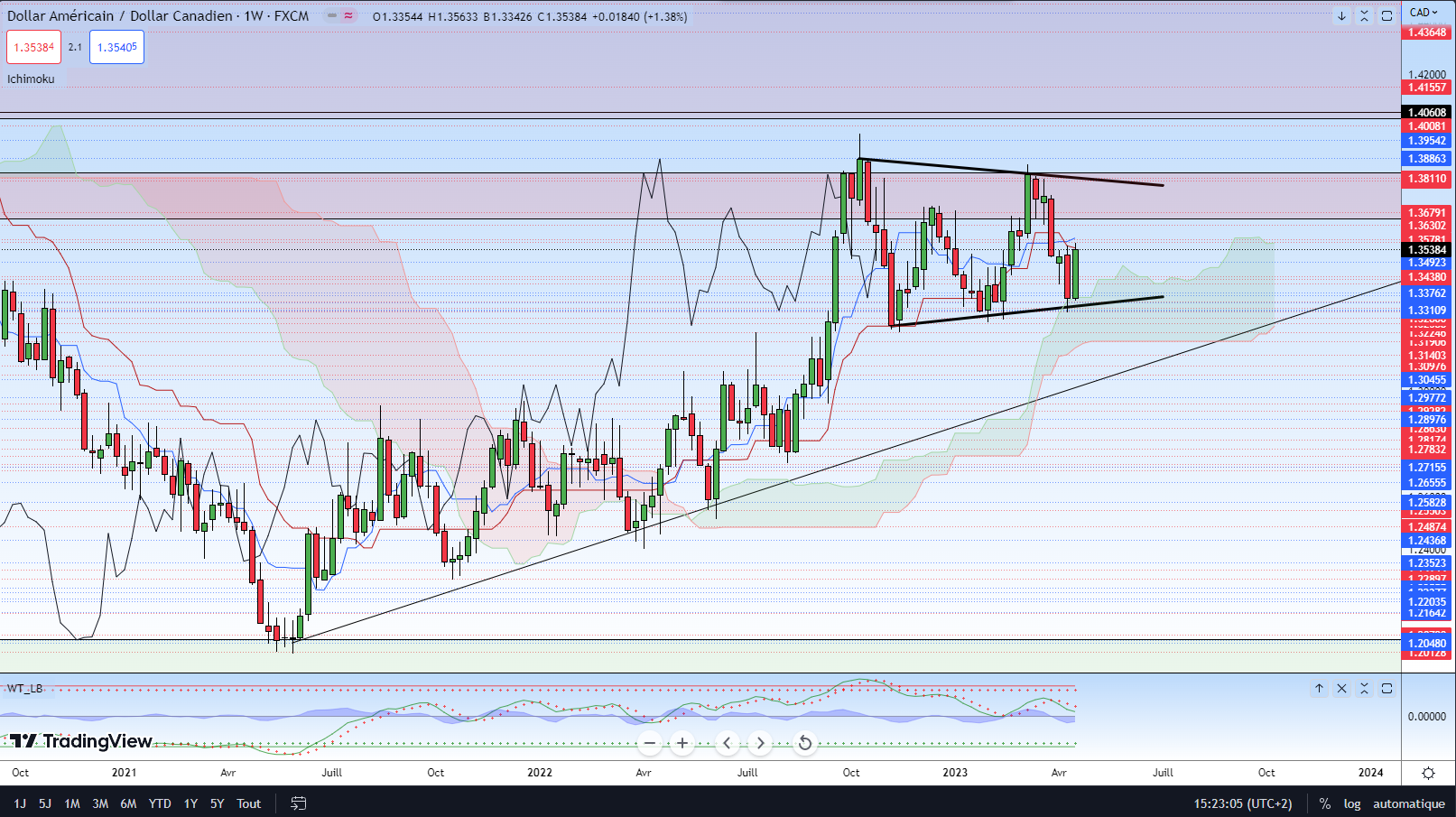This screenshot has width=1456, height=817.
Task: Zoom in the chart with plus button
Action: pyautogui.click(x=682, y=743)
